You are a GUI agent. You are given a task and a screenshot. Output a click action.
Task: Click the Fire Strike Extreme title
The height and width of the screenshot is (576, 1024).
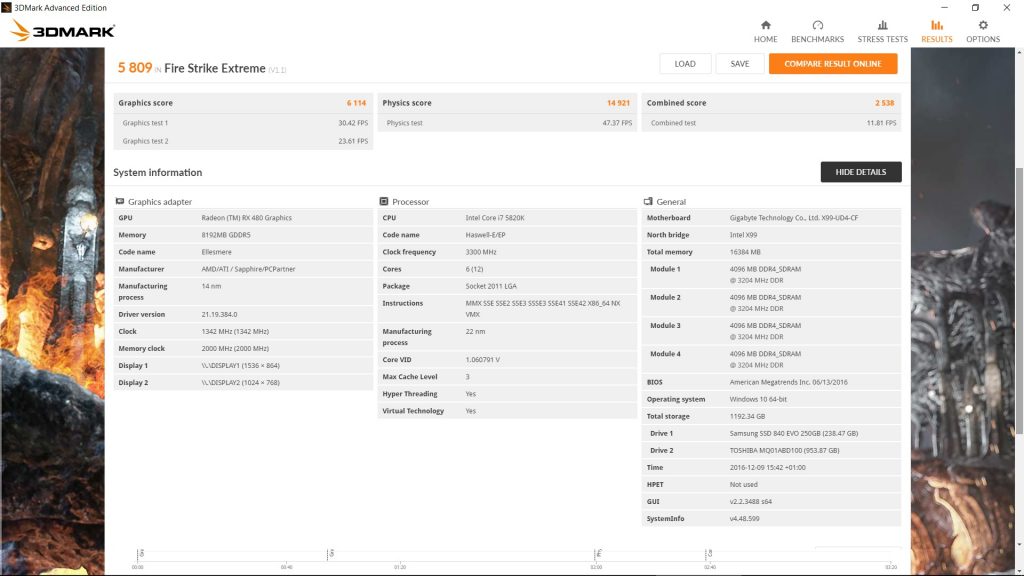pyautogui.click(x=215, y=68)
